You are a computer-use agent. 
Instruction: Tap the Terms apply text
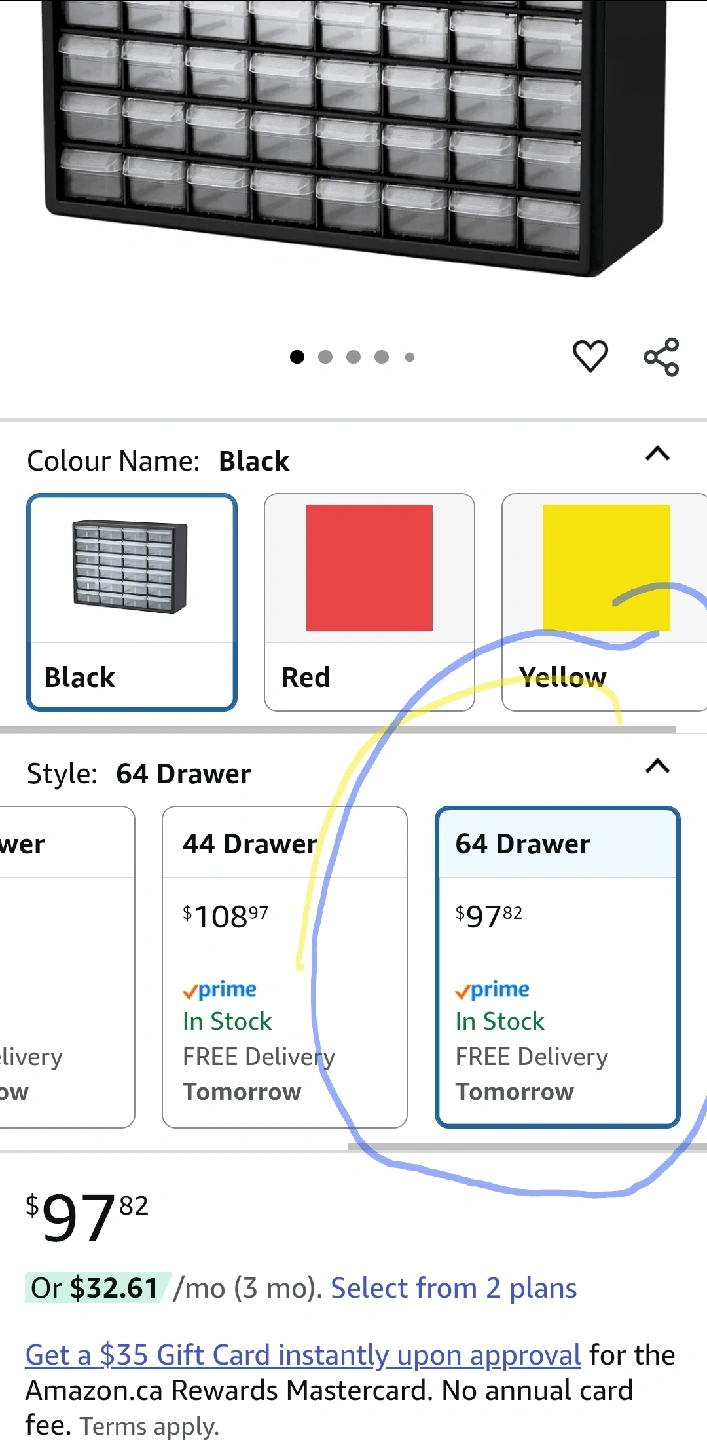pyautogui.click(x=149, y=1426)
